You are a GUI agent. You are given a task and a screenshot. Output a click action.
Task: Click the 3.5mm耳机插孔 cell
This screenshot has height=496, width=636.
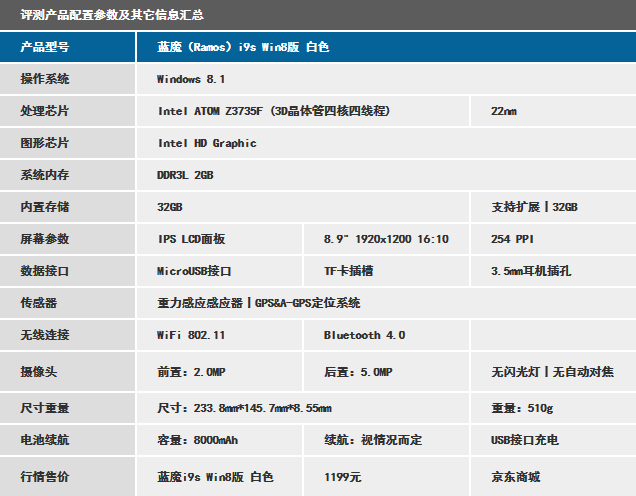(x=553, y=271)
